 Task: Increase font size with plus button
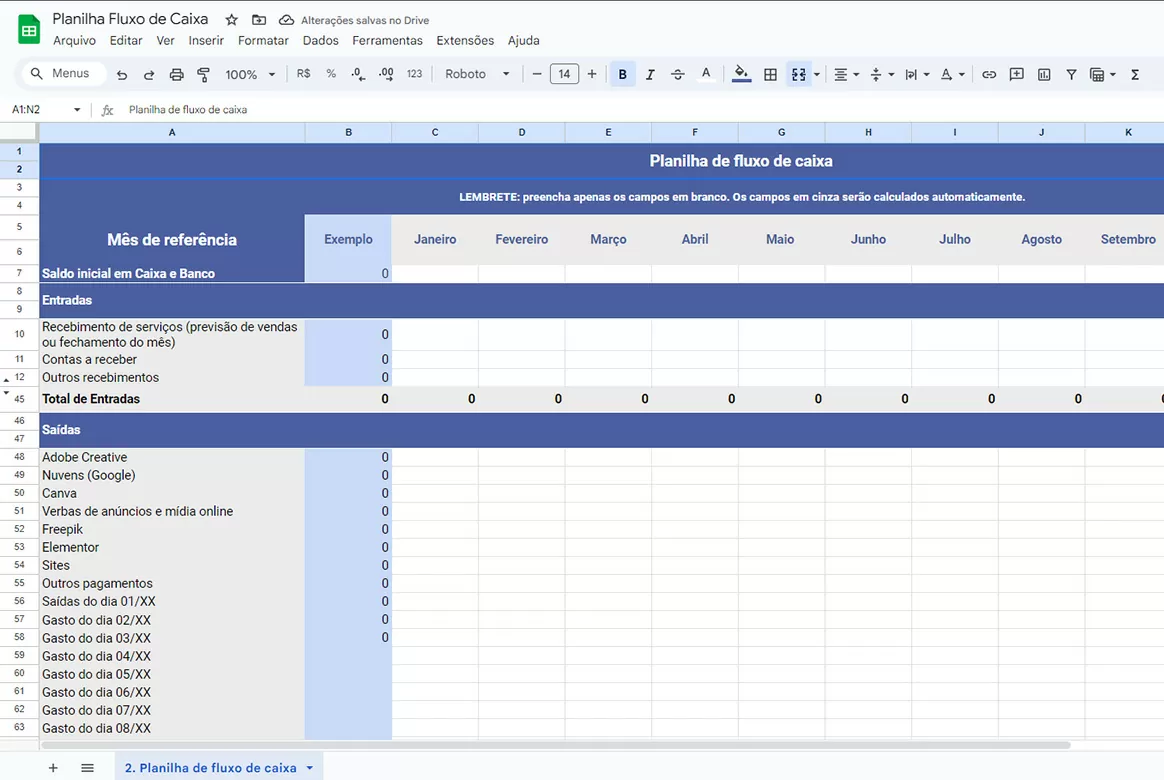(592, 73)
